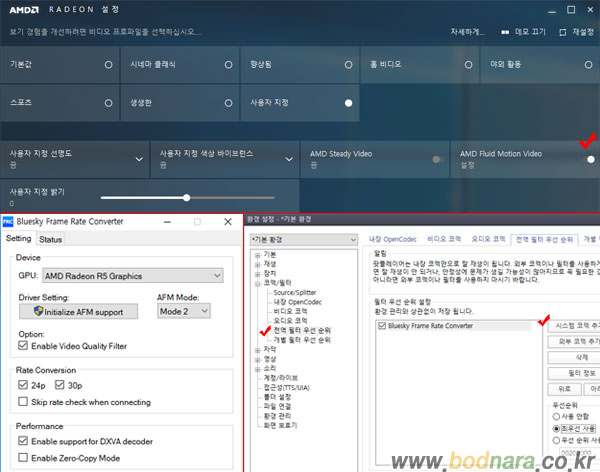Expand the 재생 tree node
The width and height of the screenshot is (600, 472).
[258, 265]
